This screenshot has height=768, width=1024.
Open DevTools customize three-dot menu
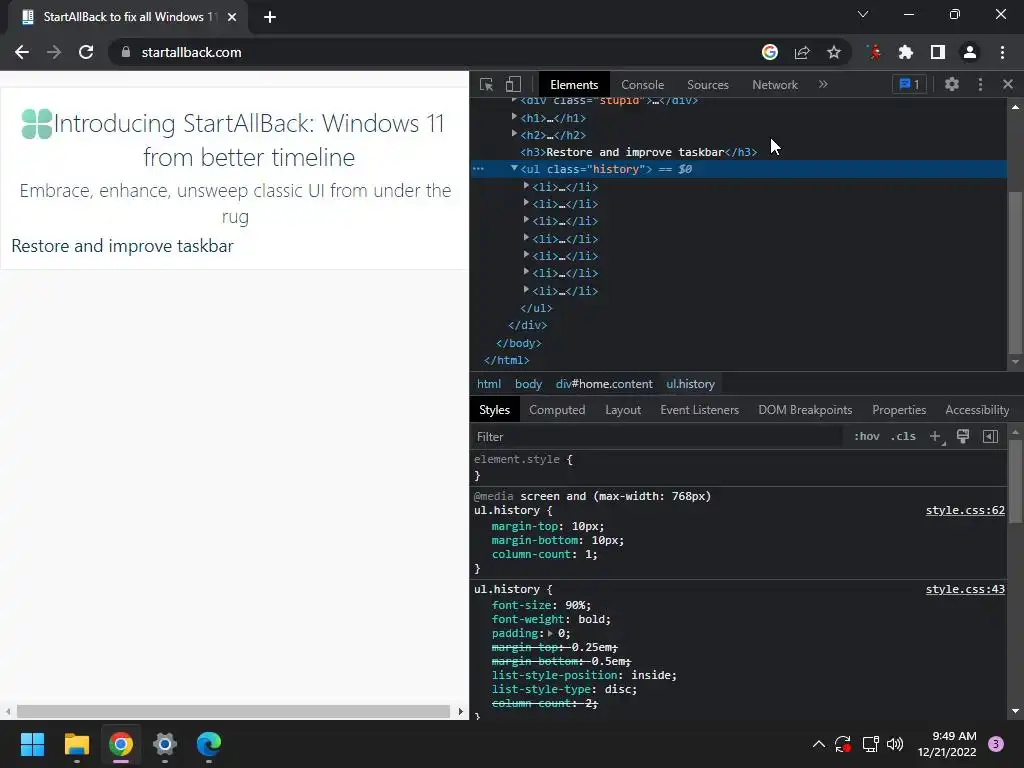click(x=980, y=84)
